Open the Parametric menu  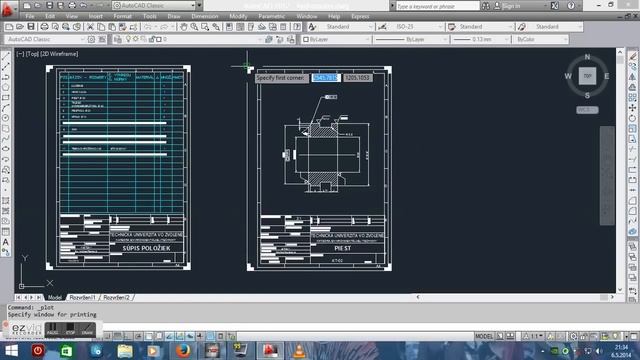point(271,16)
